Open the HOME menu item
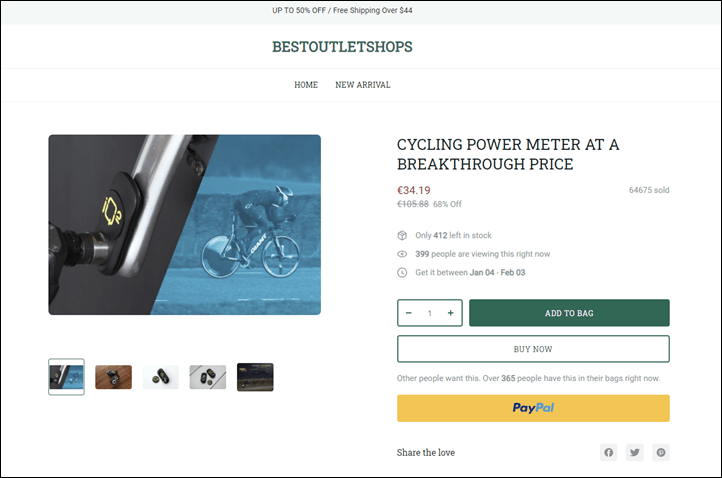Viewport: 722px width, 478px height. click(x=306, y=85)
